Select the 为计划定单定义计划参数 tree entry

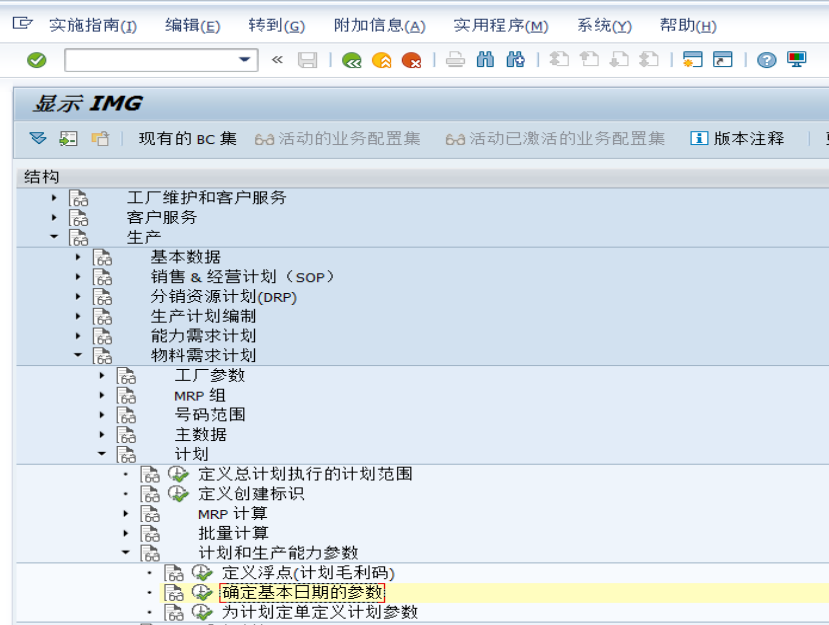tap(320, 612)
